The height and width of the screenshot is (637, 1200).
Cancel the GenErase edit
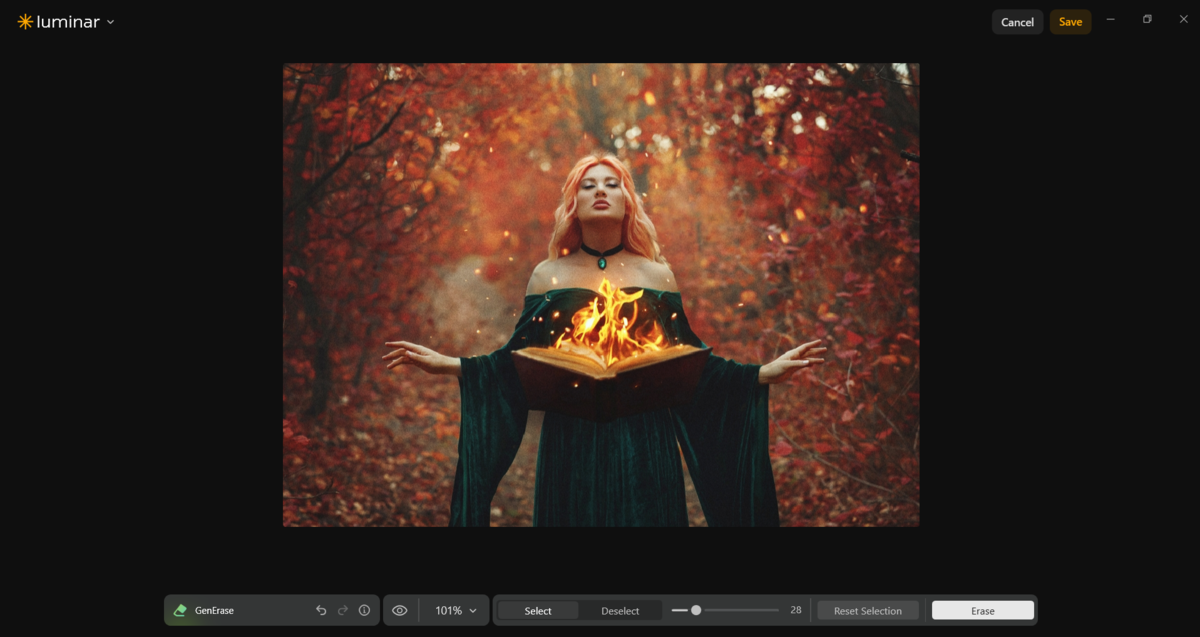1017,22
